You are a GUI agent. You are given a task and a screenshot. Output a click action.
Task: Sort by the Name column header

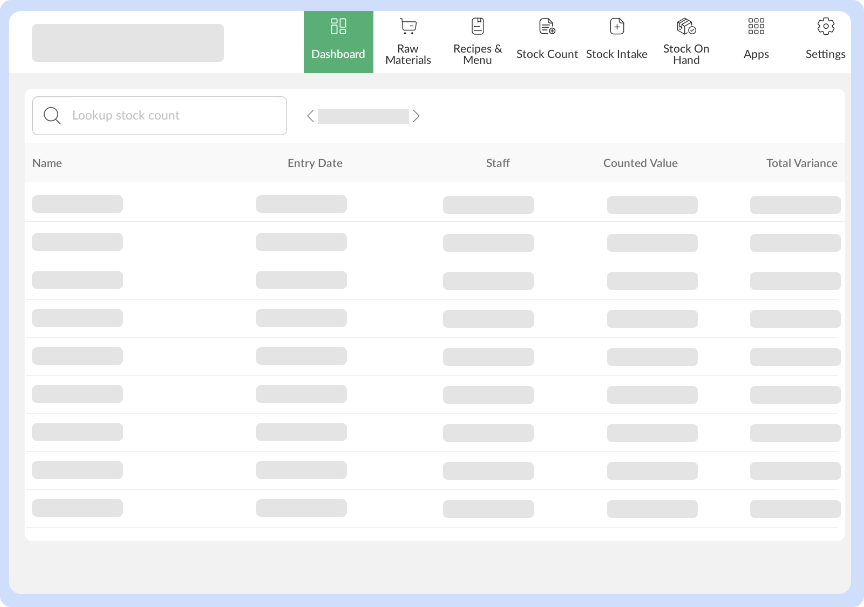tap(47, 163)
